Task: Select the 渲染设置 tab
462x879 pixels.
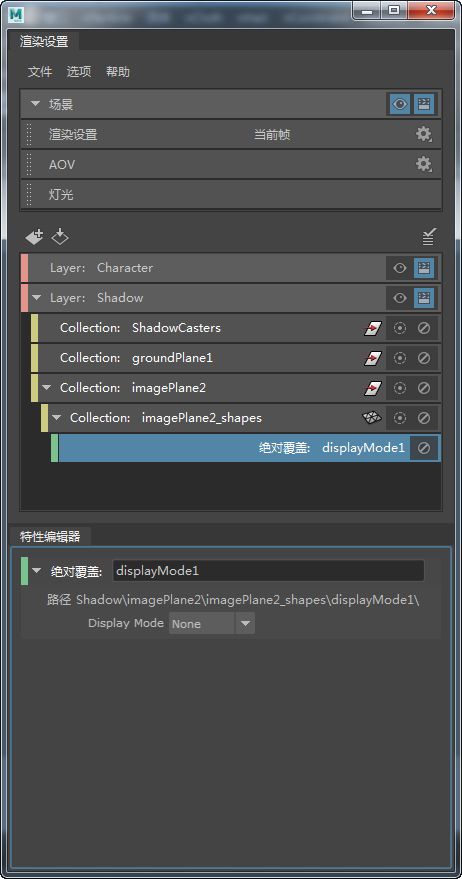Action: [x=44, y=41]
